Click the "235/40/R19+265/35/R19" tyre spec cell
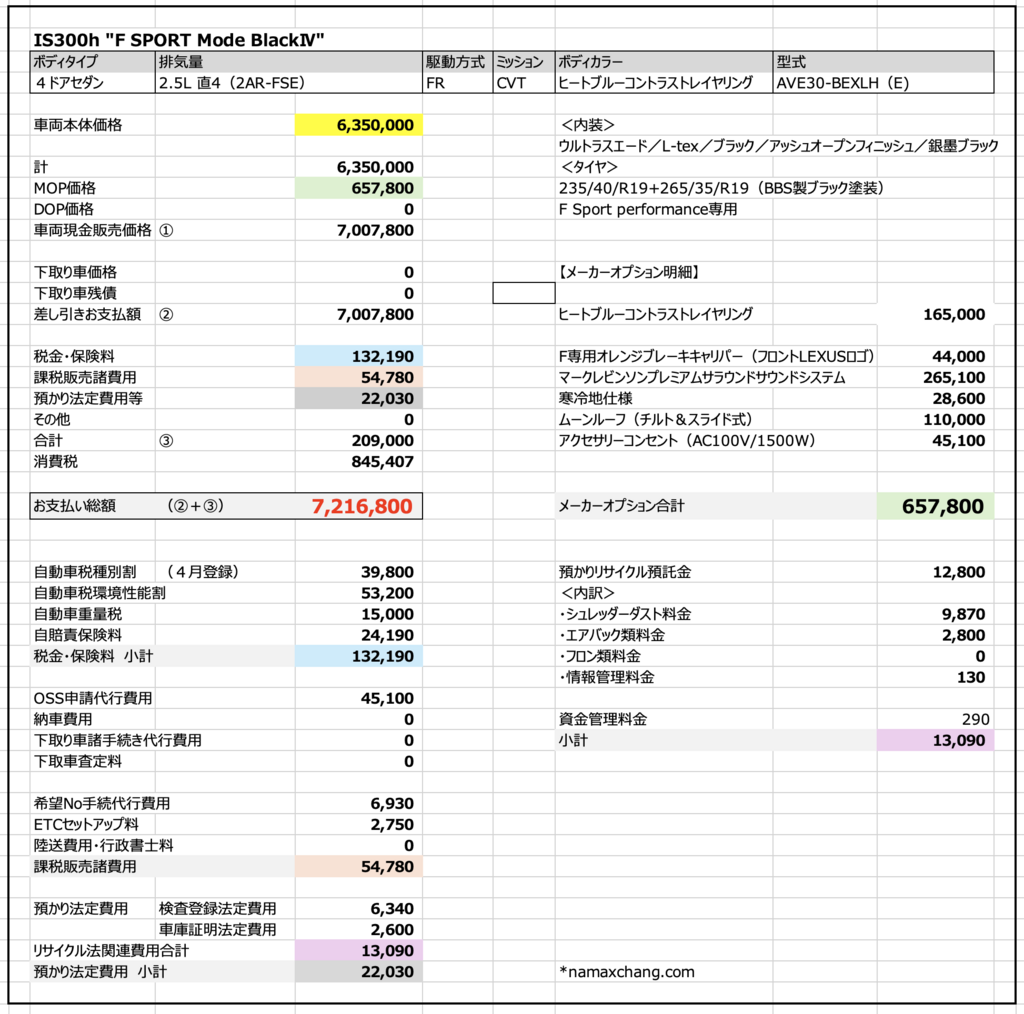 [x=721, y=188]
